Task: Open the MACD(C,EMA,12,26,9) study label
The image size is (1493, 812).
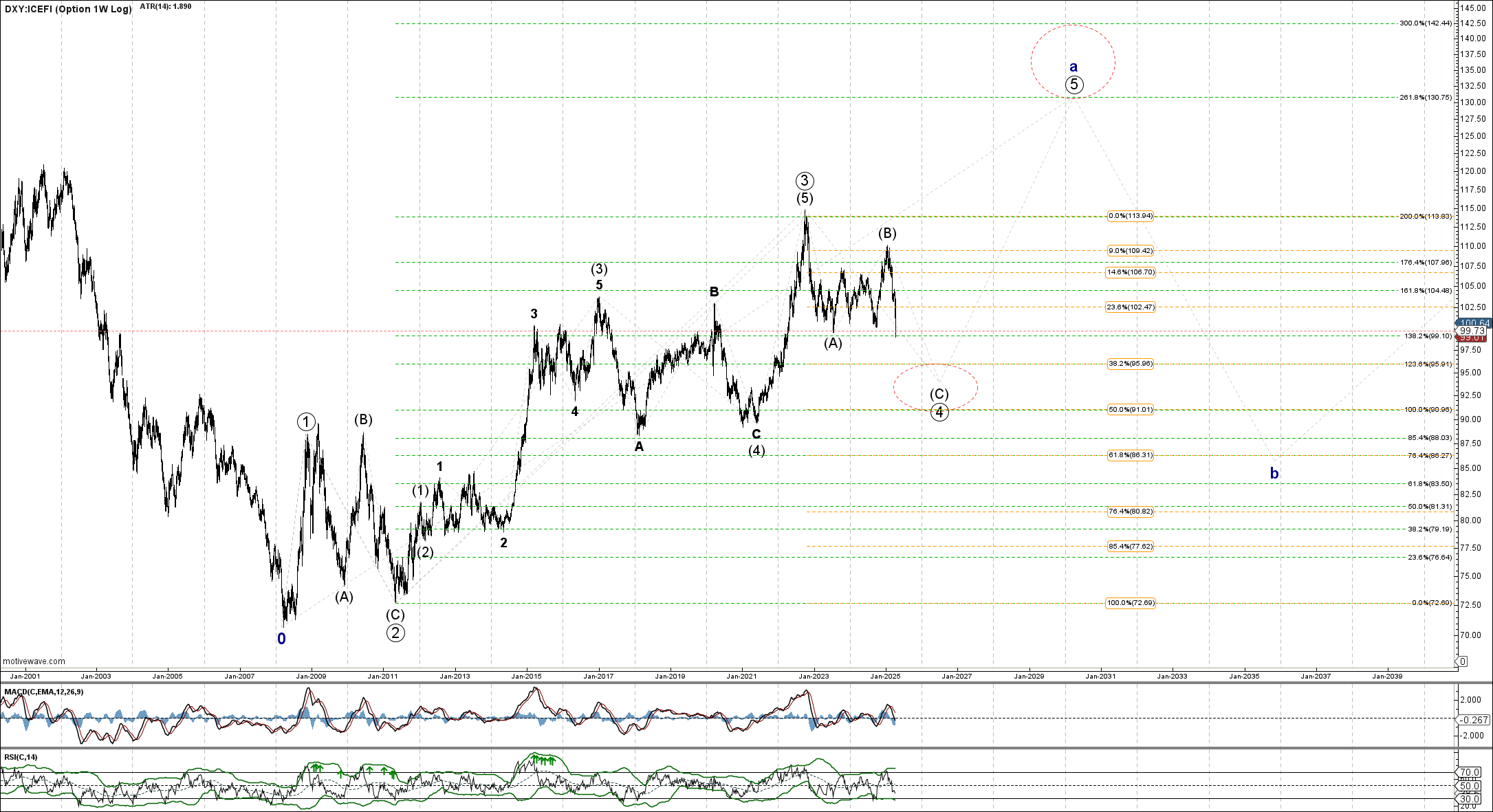Action: [x=44, y=692]
